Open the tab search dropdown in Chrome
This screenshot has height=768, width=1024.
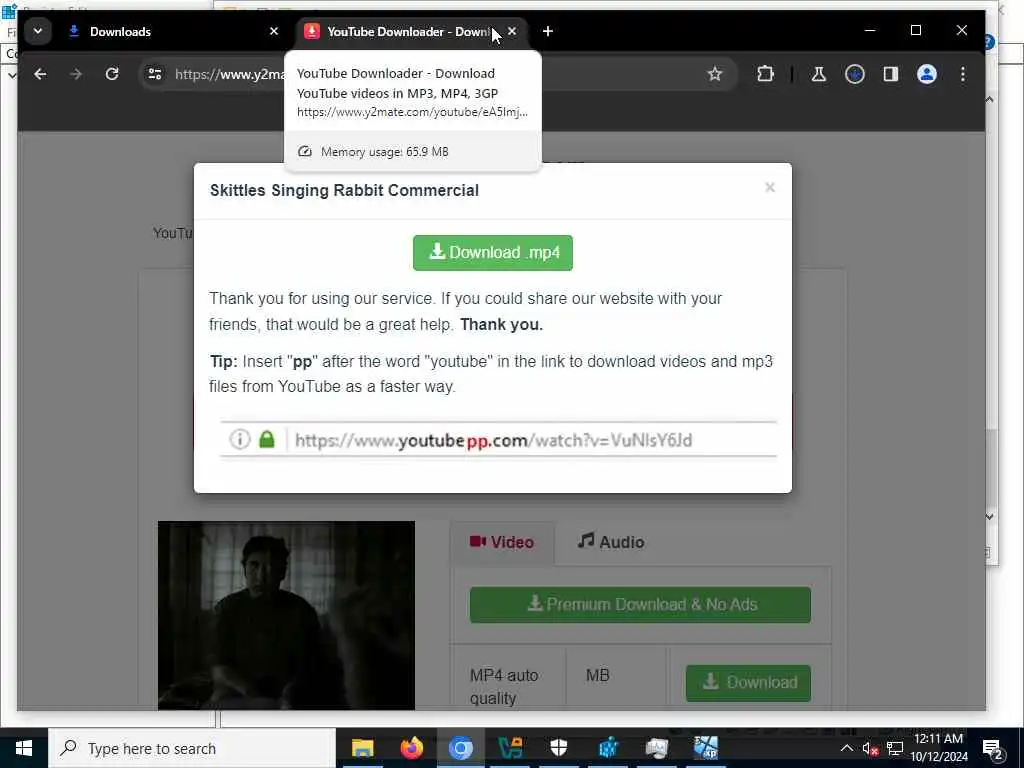(x=38, y=31)
